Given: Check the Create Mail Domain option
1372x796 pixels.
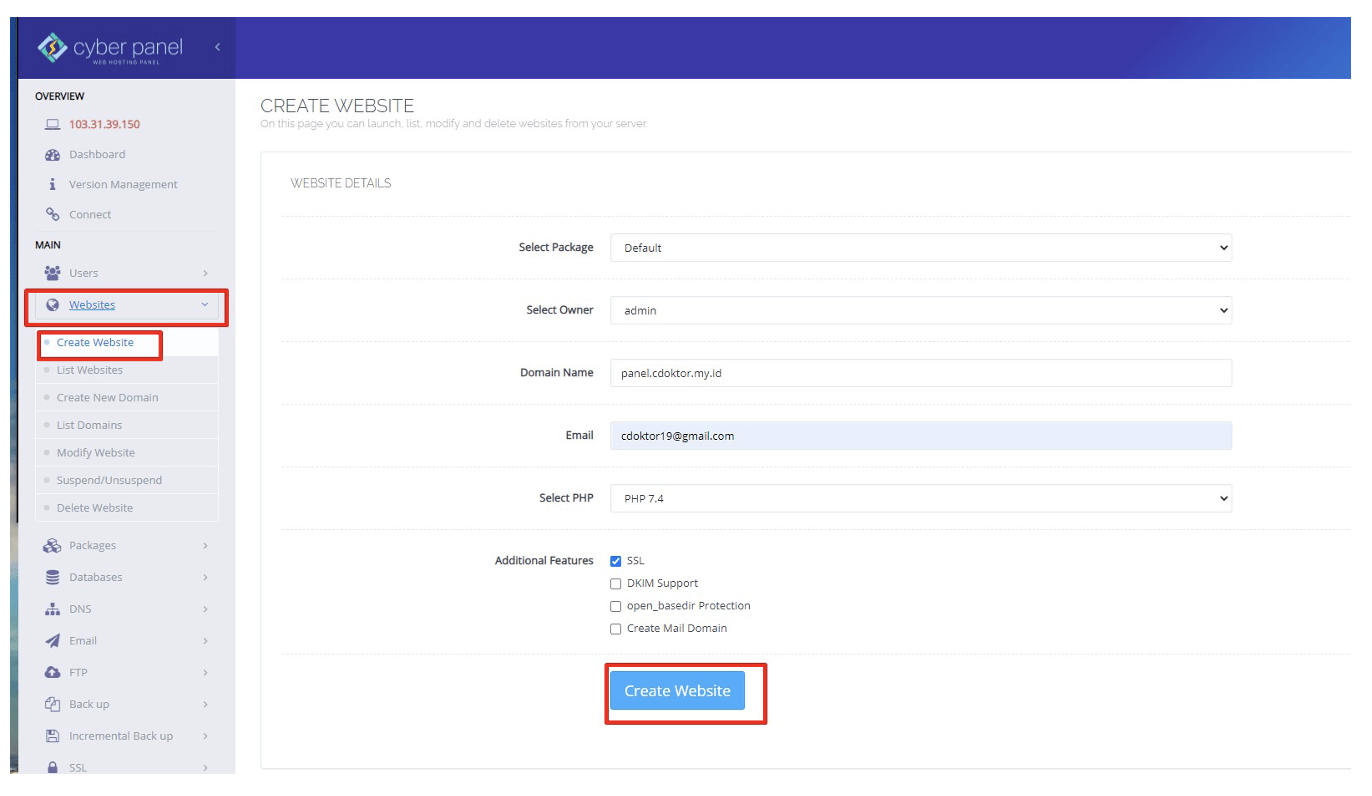Looking at the screenshot, I should pos(615,628).
